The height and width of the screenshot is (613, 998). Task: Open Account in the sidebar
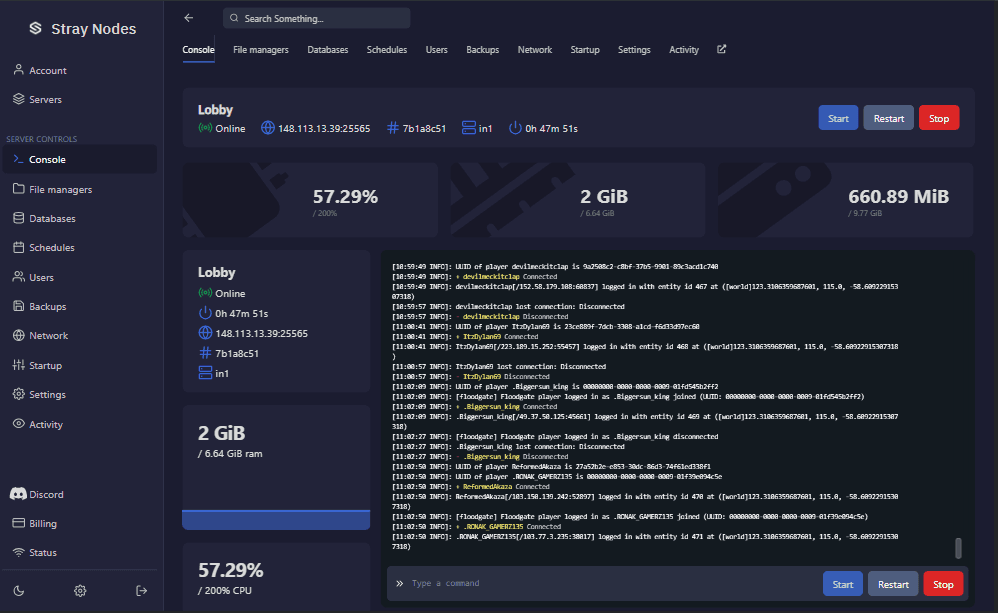tap(47, 70)
